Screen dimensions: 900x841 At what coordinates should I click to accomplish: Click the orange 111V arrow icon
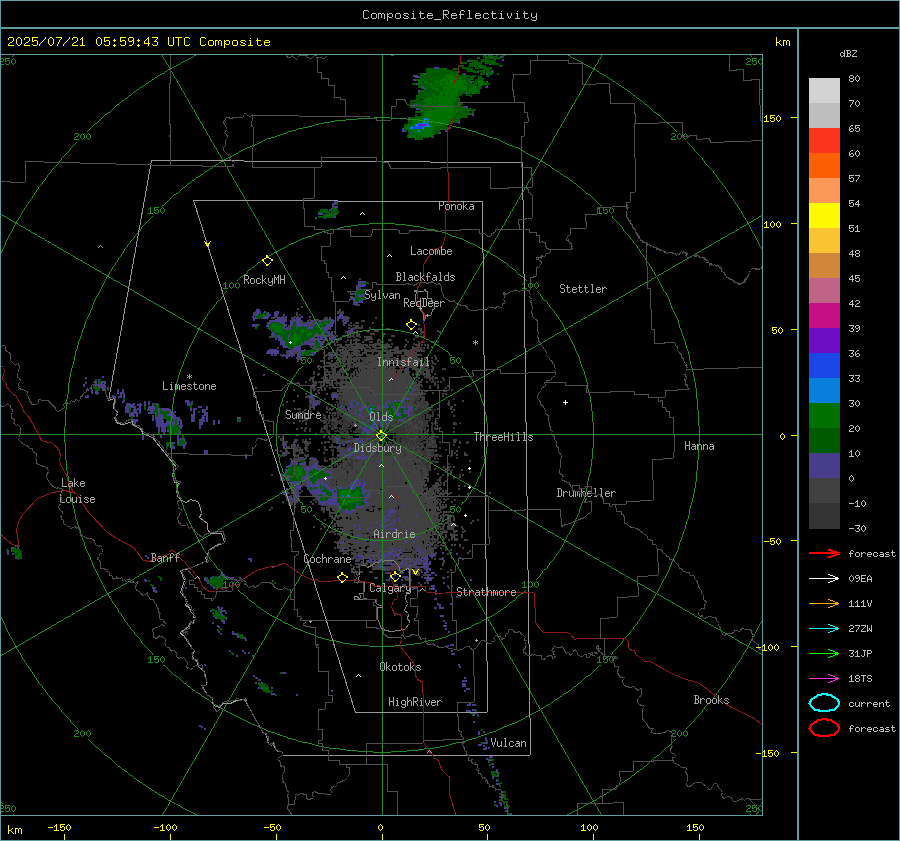click(824, 603)
